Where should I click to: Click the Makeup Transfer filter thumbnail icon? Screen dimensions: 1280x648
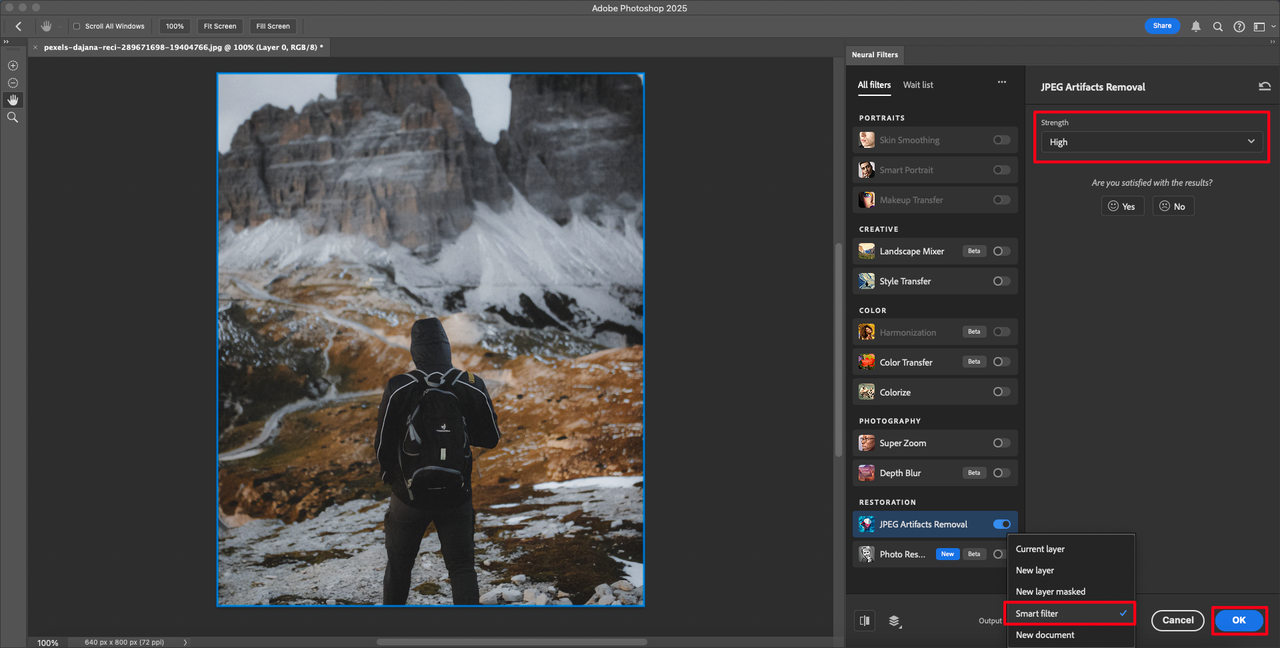866,200
